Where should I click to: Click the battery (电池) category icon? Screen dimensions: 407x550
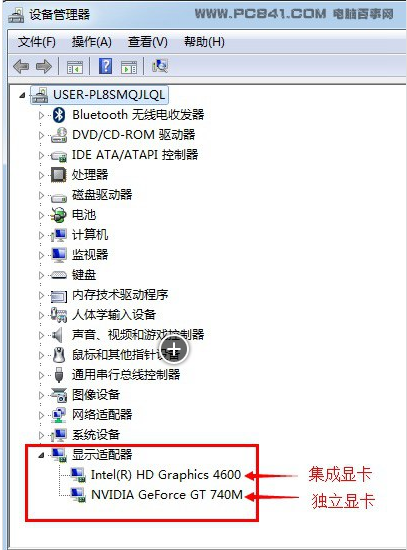click(x=58, y=215)
